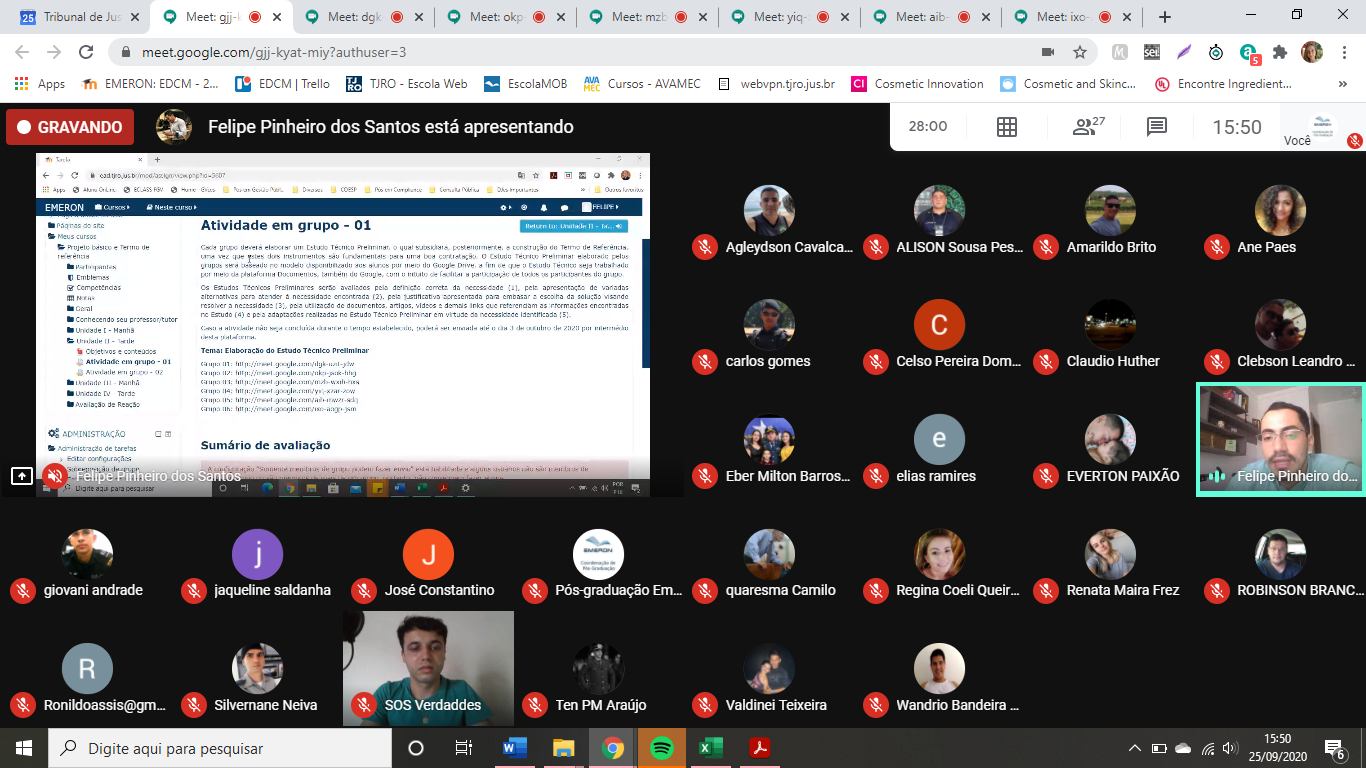Bookmark this page with the star icon
Image resolution: width=1366 pixels, height=768 pixels.
click(x=1080, y=52)
